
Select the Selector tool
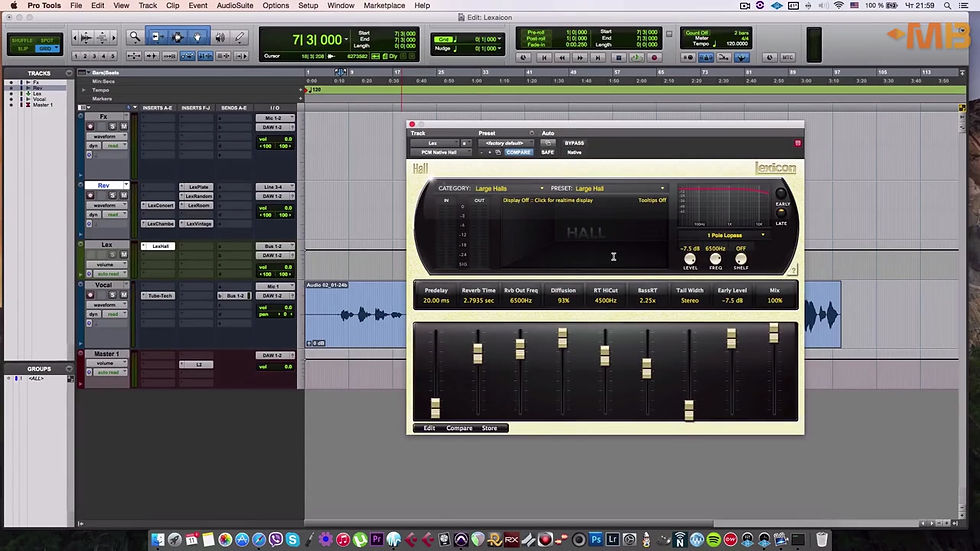(177, 37)
